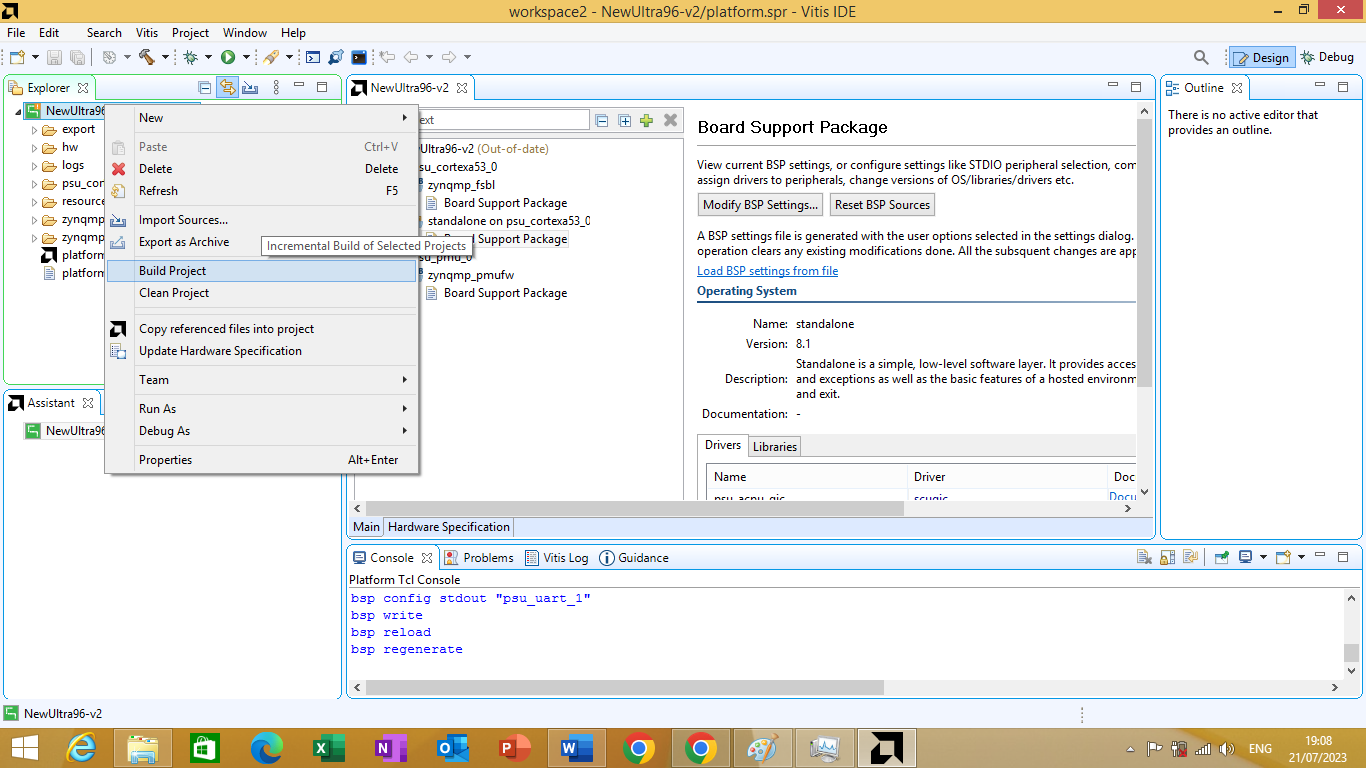Open the Run button dropdown arrow
Viewport: 1366px width, 768px height.
(245, 57)
